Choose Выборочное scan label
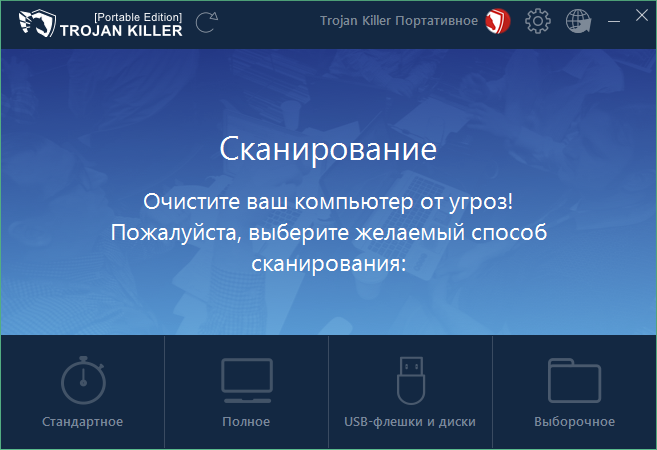 click(574, 422)
